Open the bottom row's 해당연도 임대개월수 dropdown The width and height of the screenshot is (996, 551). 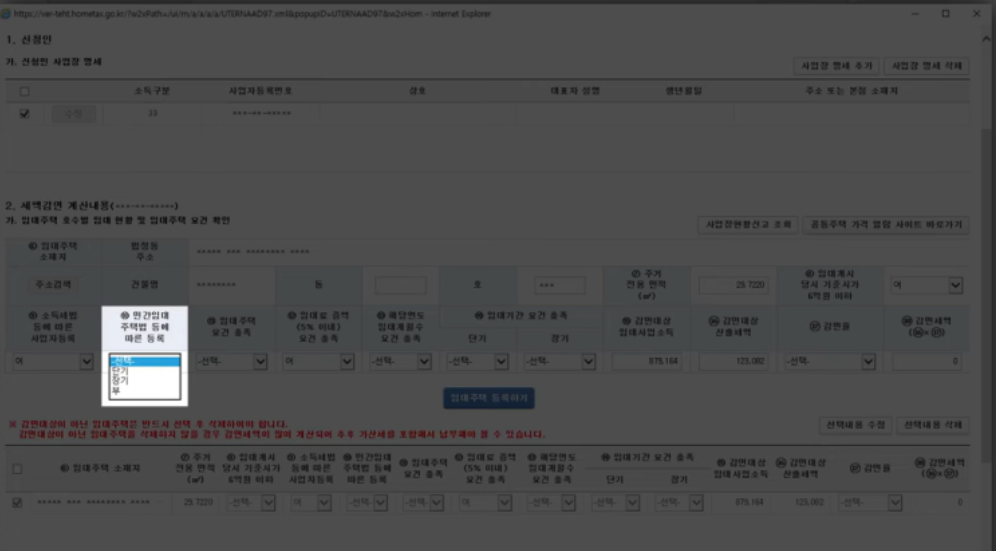click(x=551, y=502)
